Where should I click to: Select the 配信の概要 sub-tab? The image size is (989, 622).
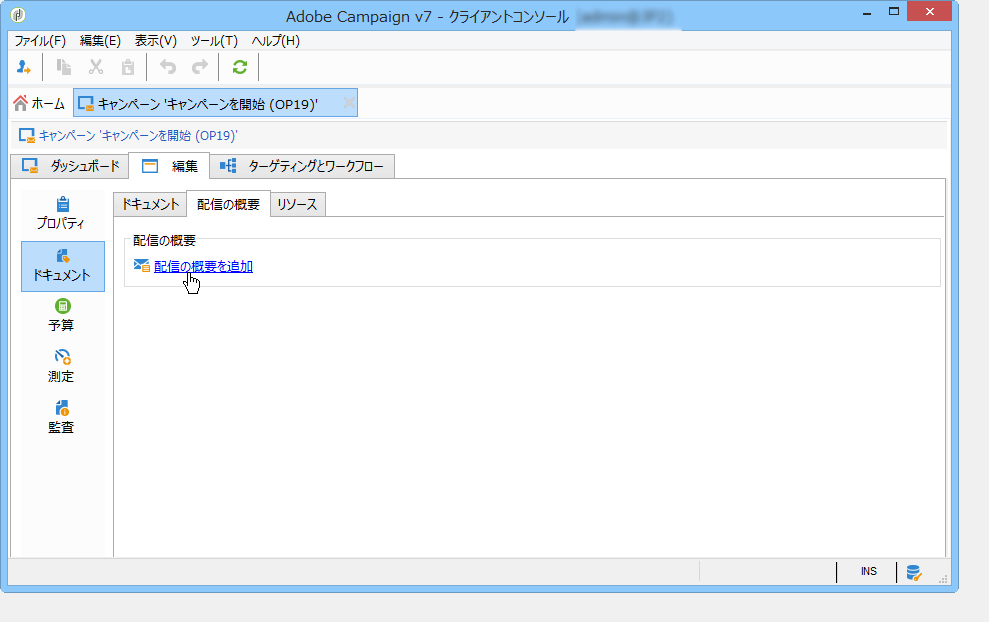228,204
